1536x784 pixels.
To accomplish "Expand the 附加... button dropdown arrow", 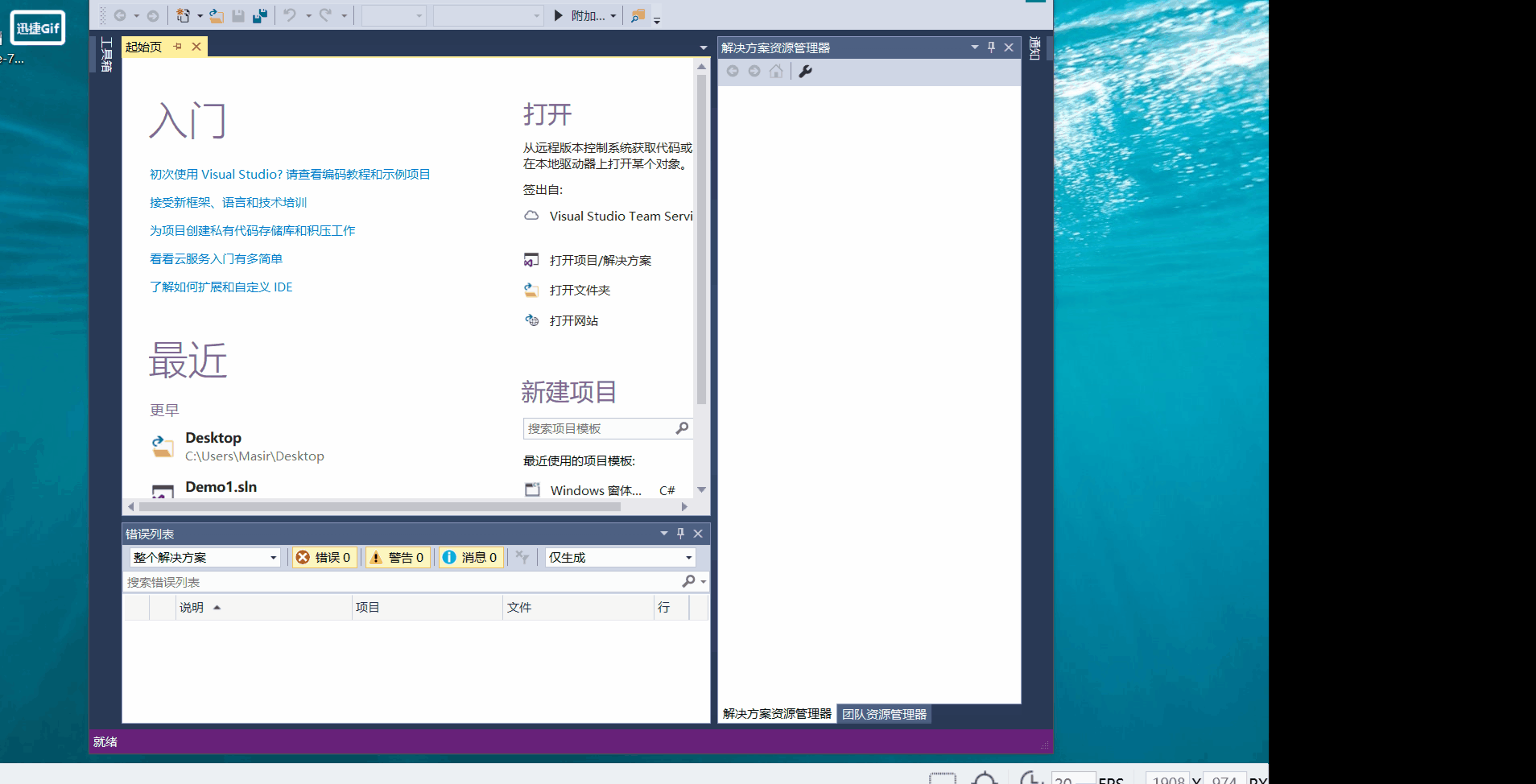I will 613,16.
